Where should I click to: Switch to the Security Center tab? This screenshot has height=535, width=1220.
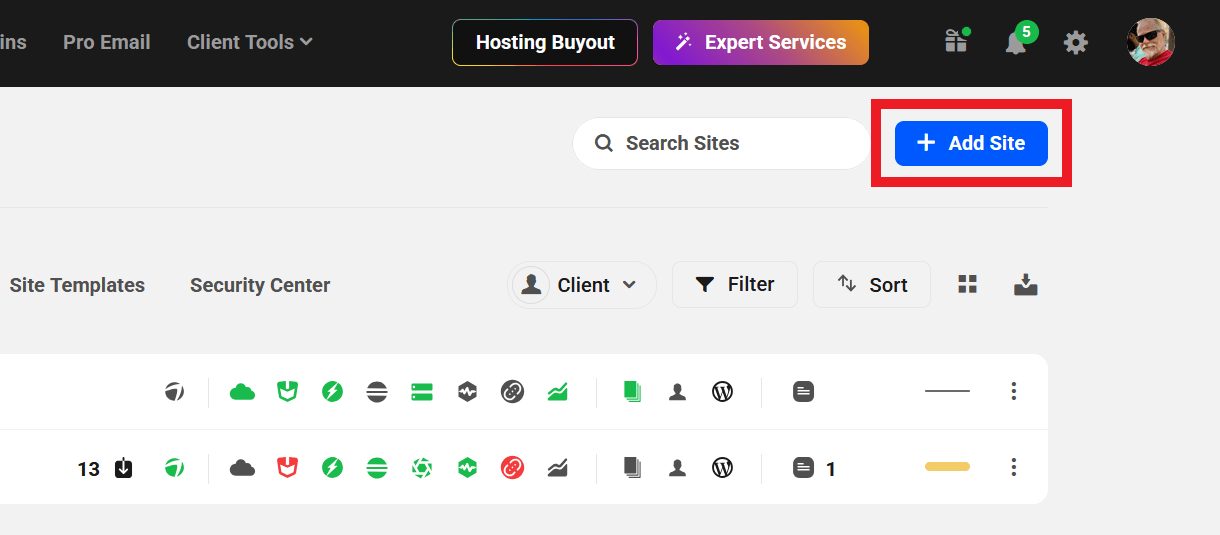point(260,285)
